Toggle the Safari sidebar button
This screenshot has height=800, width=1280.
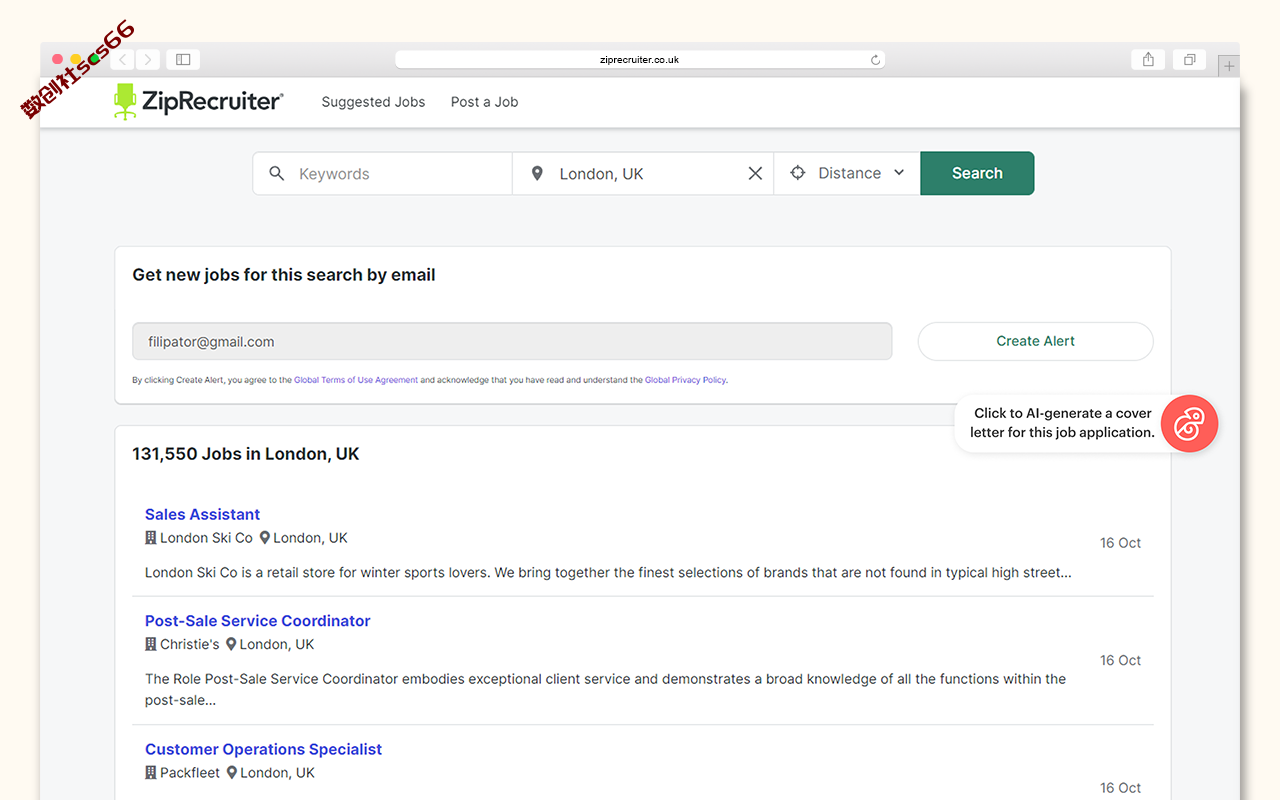pyautogui.click(x=183, y=60)
